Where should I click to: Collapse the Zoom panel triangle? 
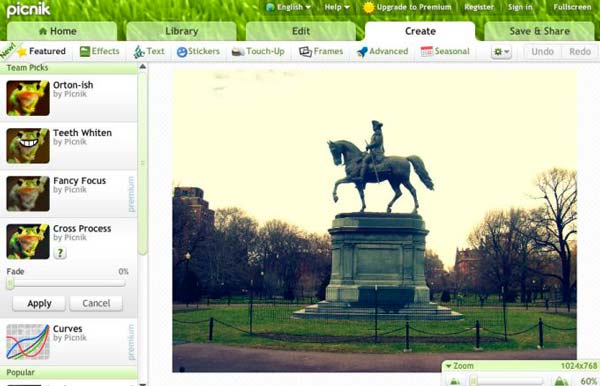[x=448, y=366]
